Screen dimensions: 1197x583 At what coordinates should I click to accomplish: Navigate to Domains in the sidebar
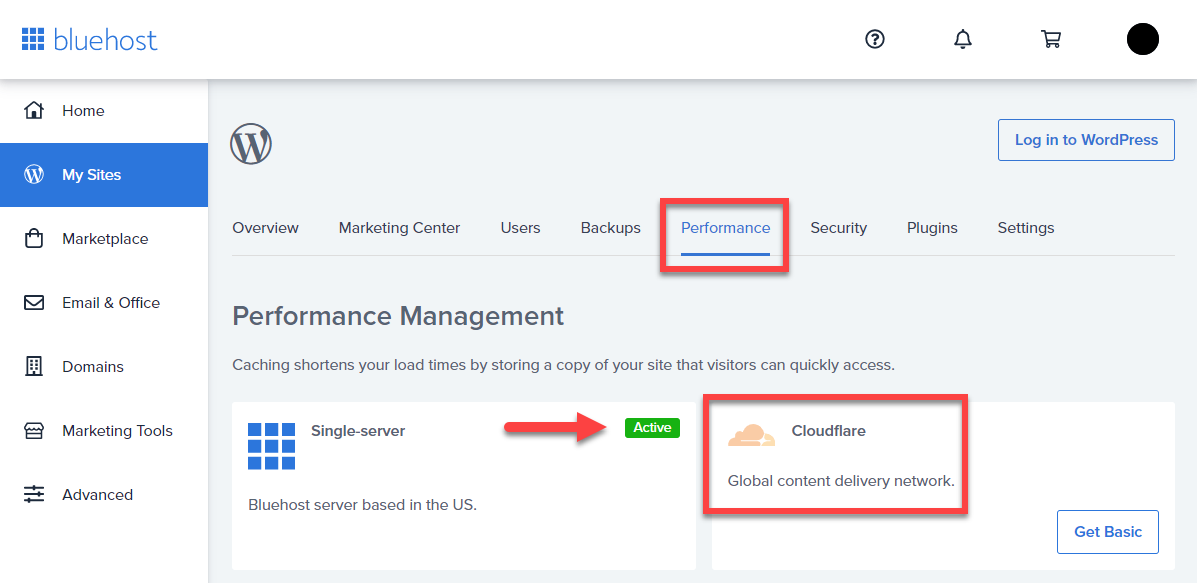[104, 366]
